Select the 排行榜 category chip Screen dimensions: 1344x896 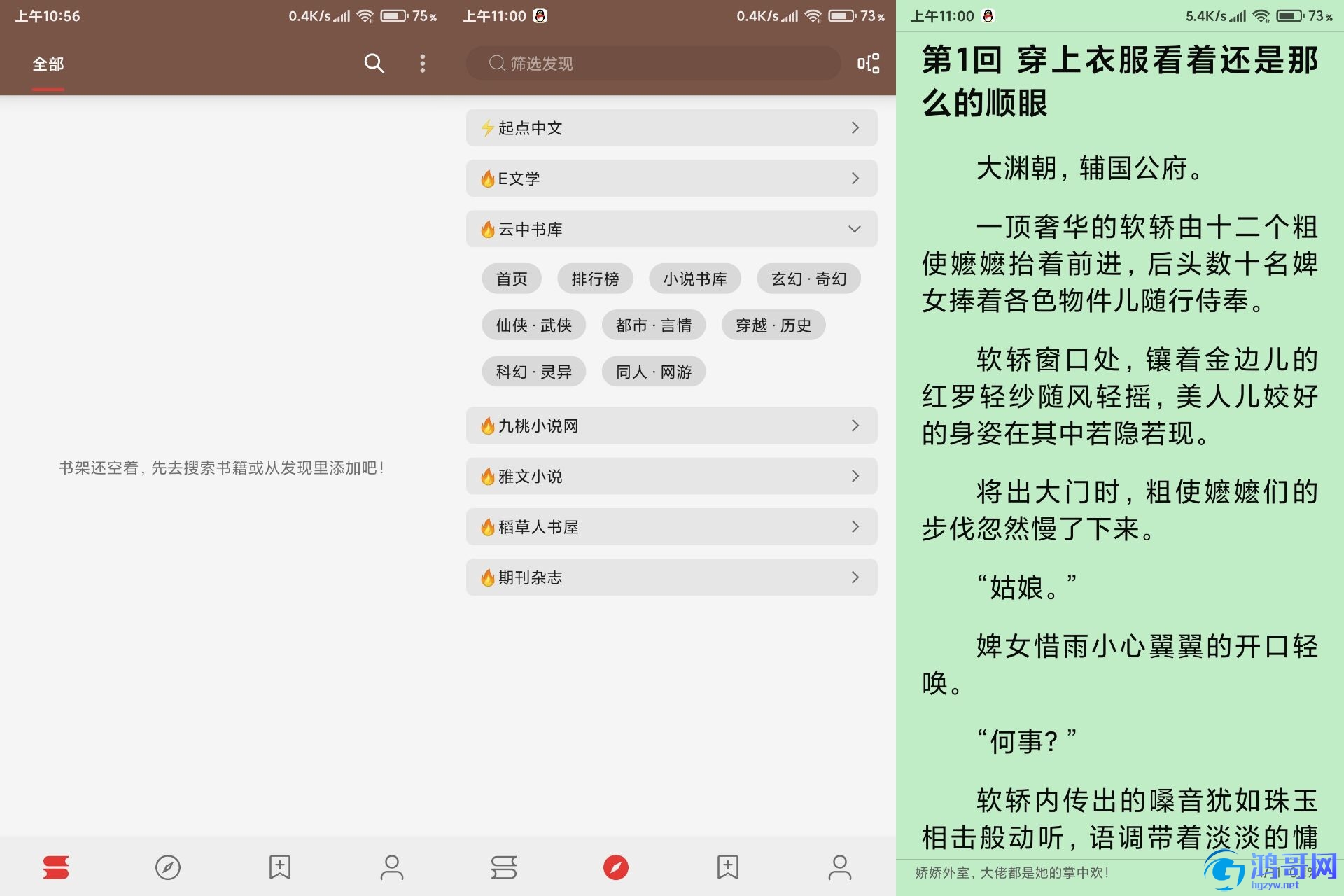(x=595, y=279)
